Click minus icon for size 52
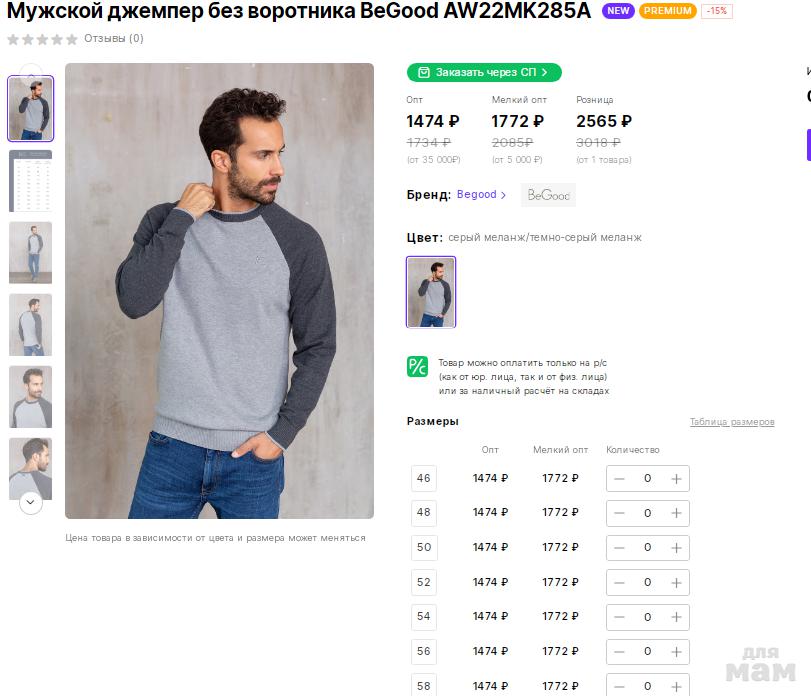 [620, 583]
